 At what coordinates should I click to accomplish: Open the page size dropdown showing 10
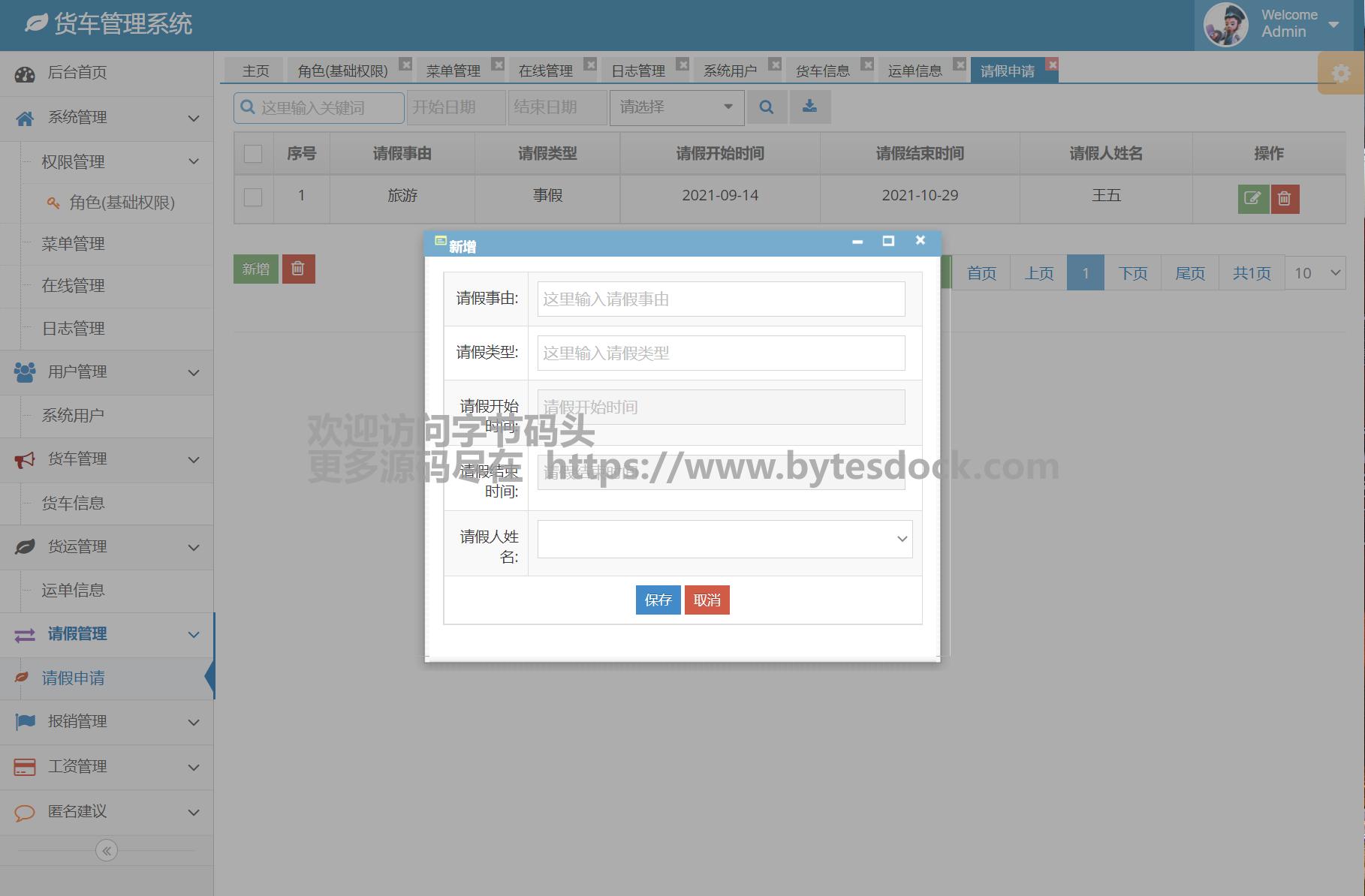click(x=1315, y=273)
